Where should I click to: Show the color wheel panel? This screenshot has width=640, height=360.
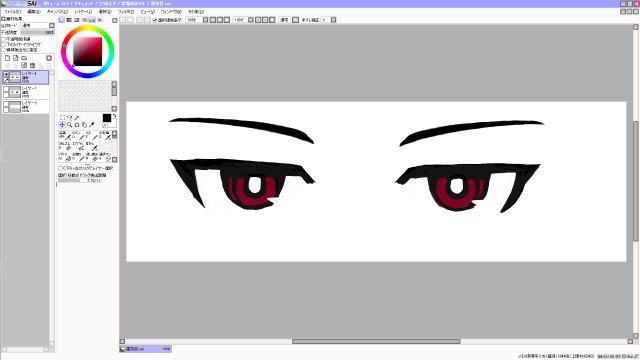coord(62,20)
